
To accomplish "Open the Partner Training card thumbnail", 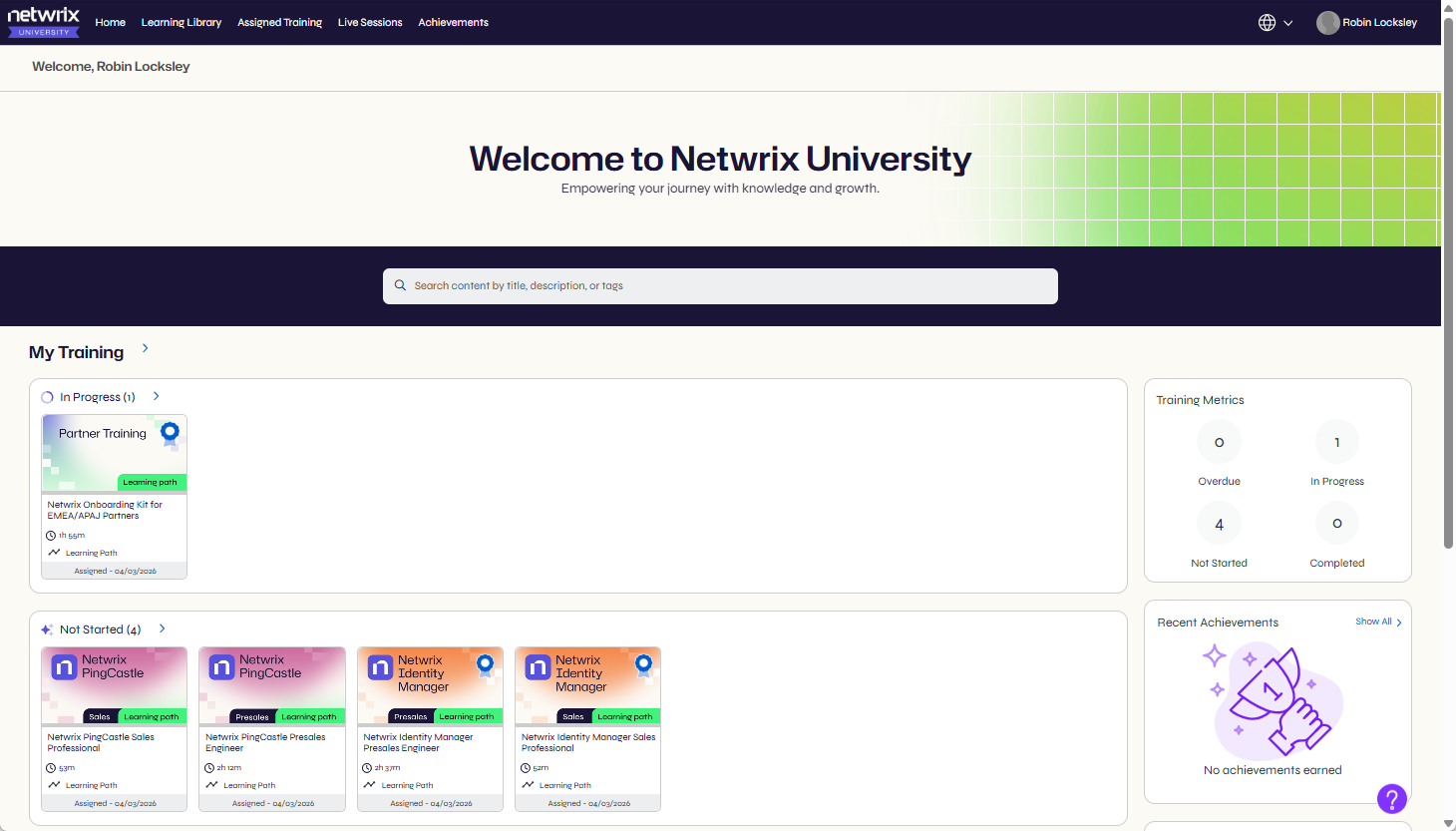I will [x=114, y=453].
